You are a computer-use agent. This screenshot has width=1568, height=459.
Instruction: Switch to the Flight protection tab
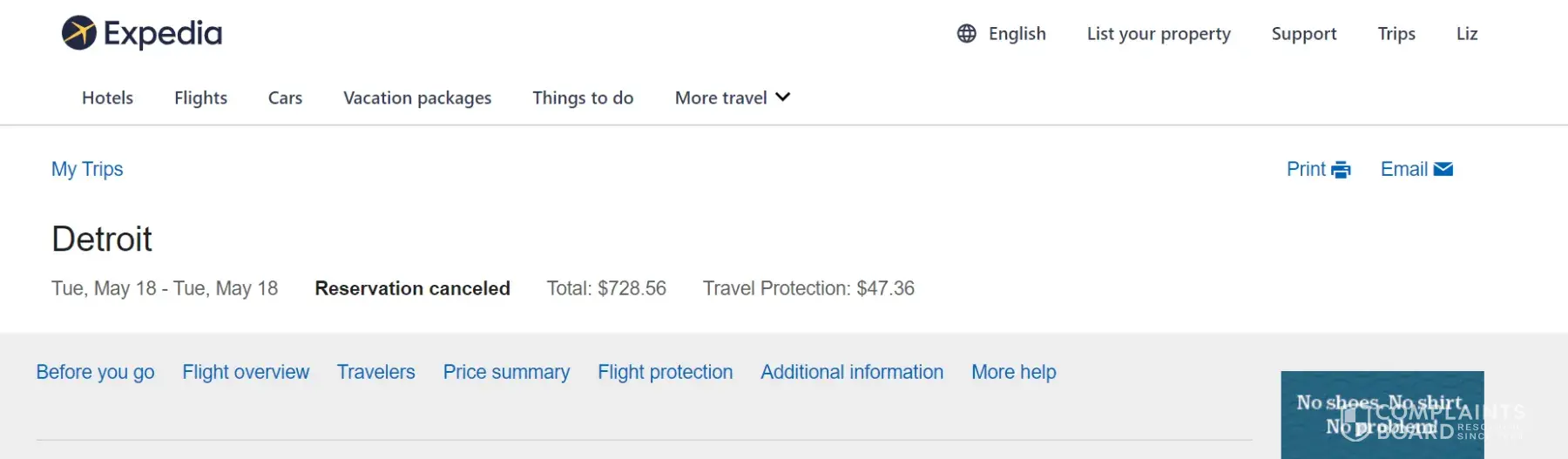tap(665, 372)
